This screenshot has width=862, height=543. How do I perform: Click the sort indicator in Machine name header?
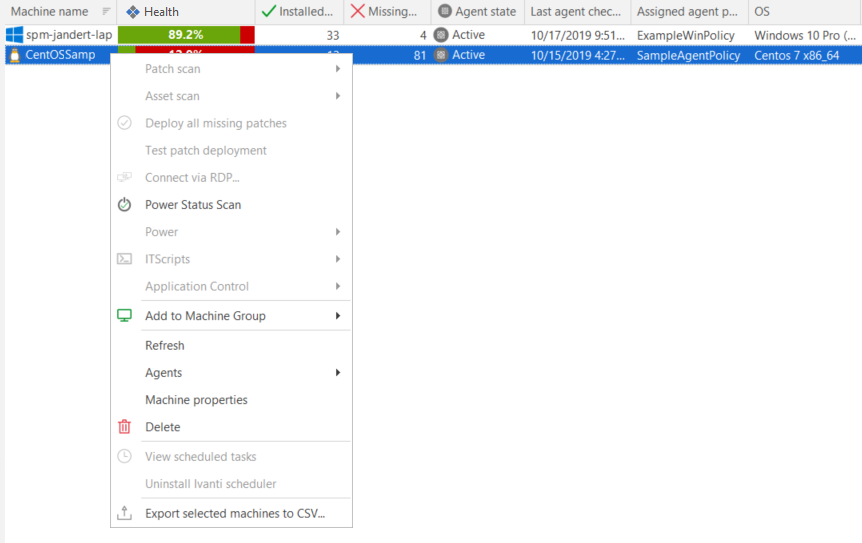point(106,11)
